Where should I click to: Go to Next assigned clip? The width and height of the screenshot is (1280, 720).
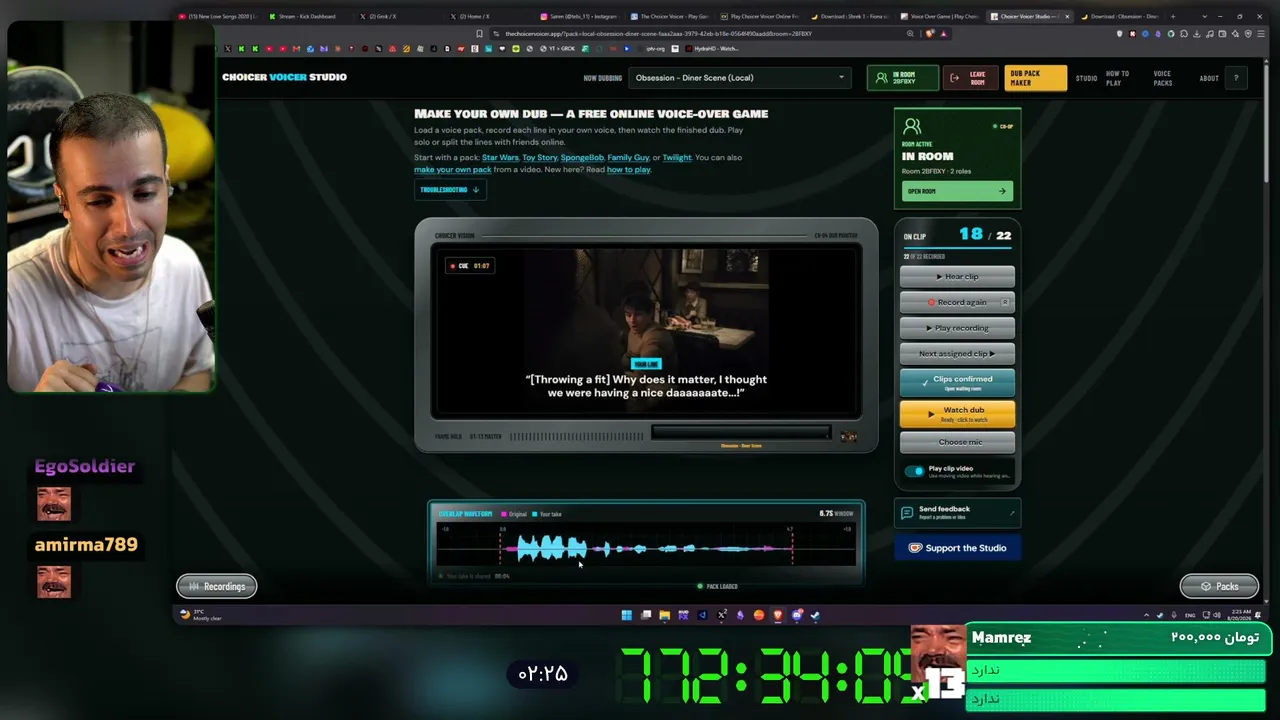click(x=957, y=353)
